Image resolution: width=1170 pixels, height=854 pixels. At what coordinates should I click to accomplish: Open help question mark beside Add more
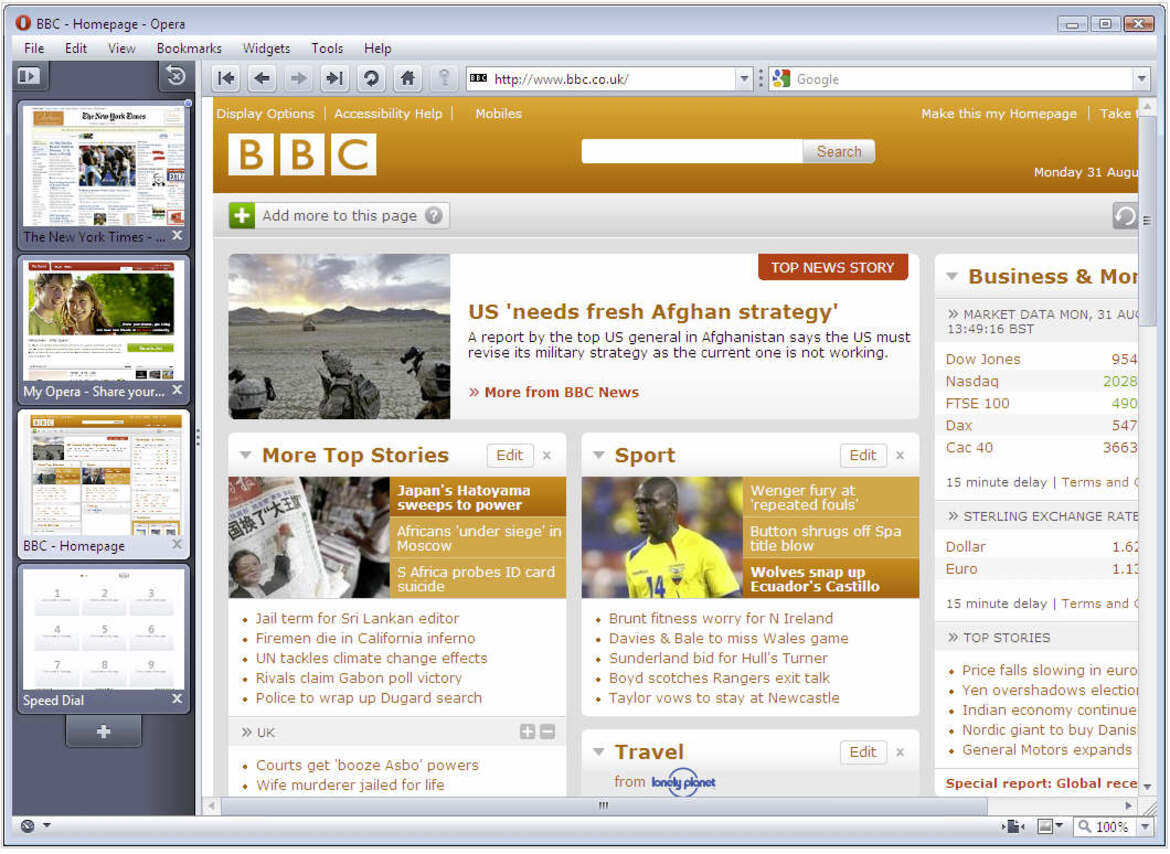point(434,216)
